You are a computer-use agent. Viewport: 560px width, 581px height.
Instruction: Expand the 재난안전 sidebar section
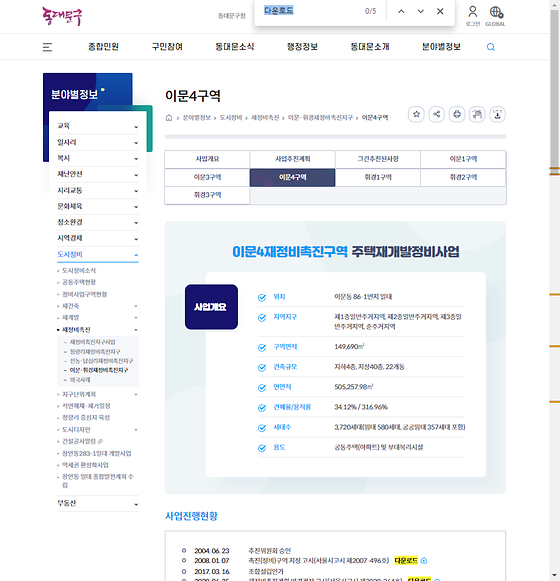(x=98, y=174)
